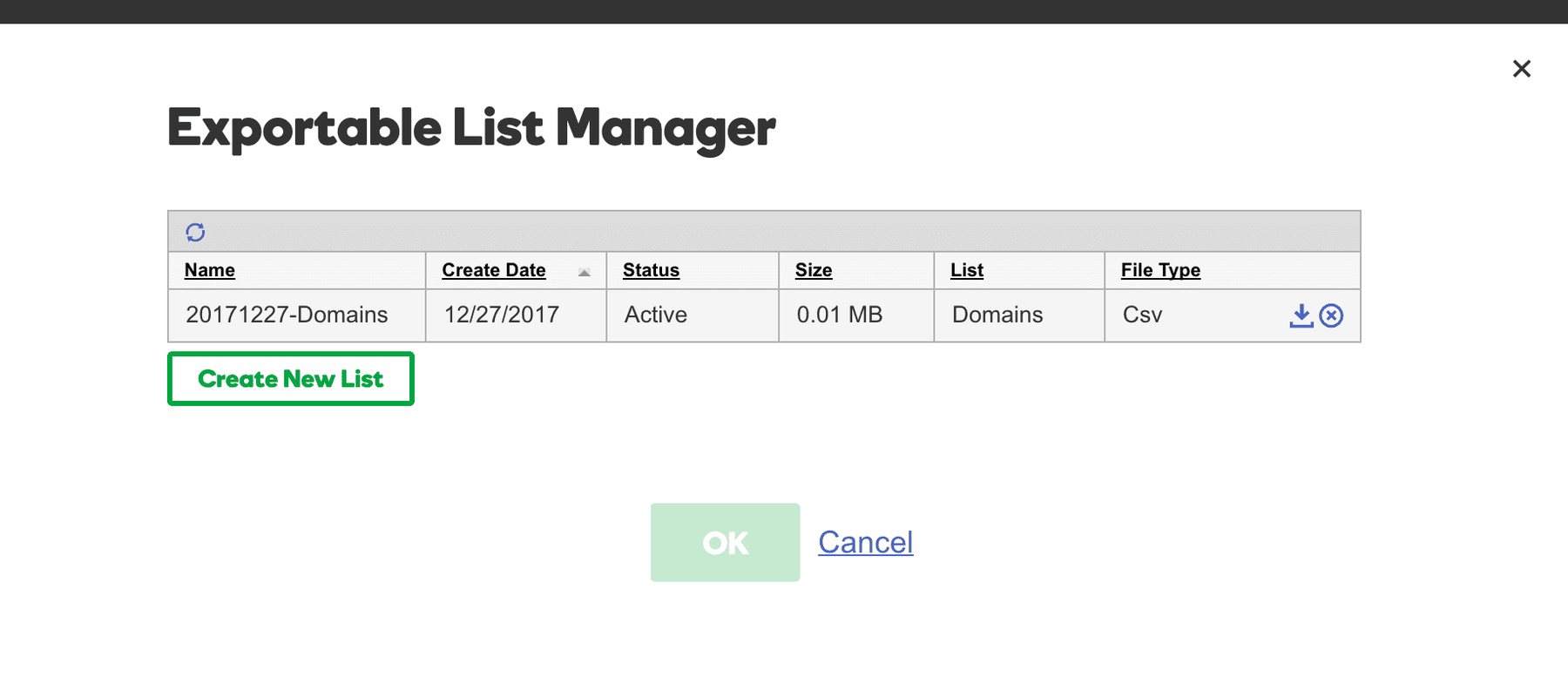Close the Exportable List Manager dialog
1568x684 pixels.
coord(1522,69)
